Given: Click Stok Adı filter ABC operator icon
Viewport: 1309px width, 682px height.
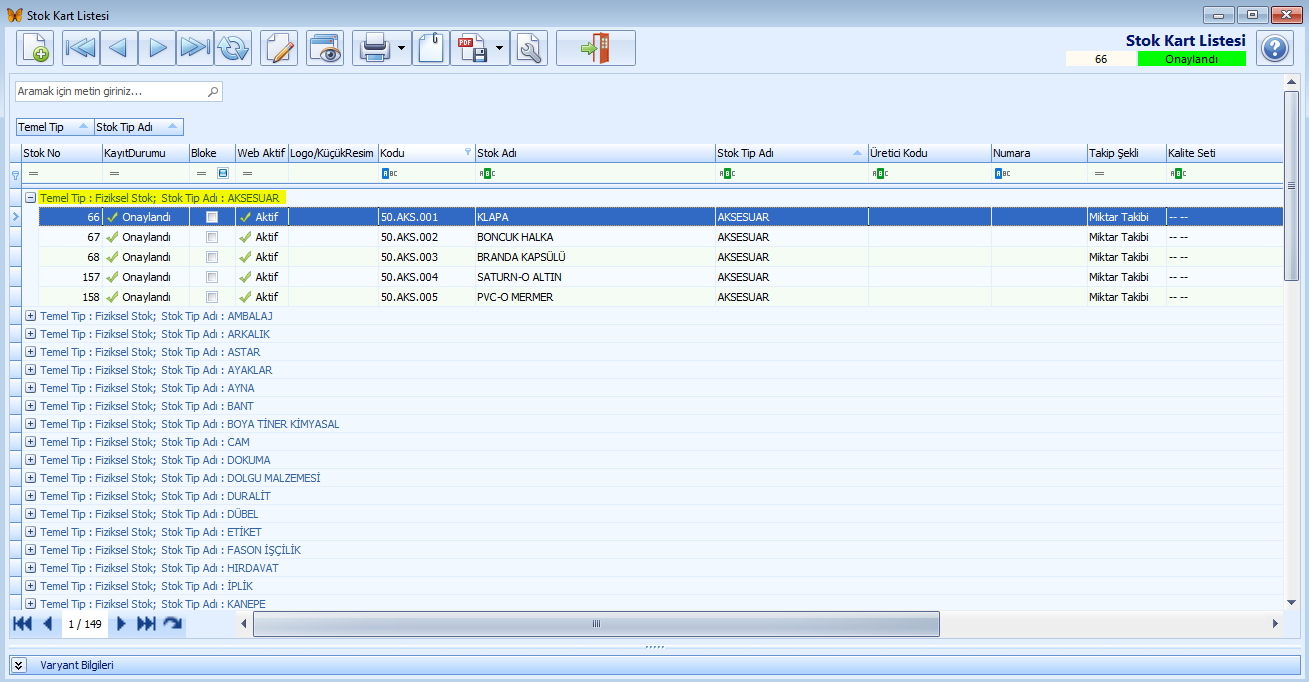Looking at the screenshot, I should (x=487, y=174).
